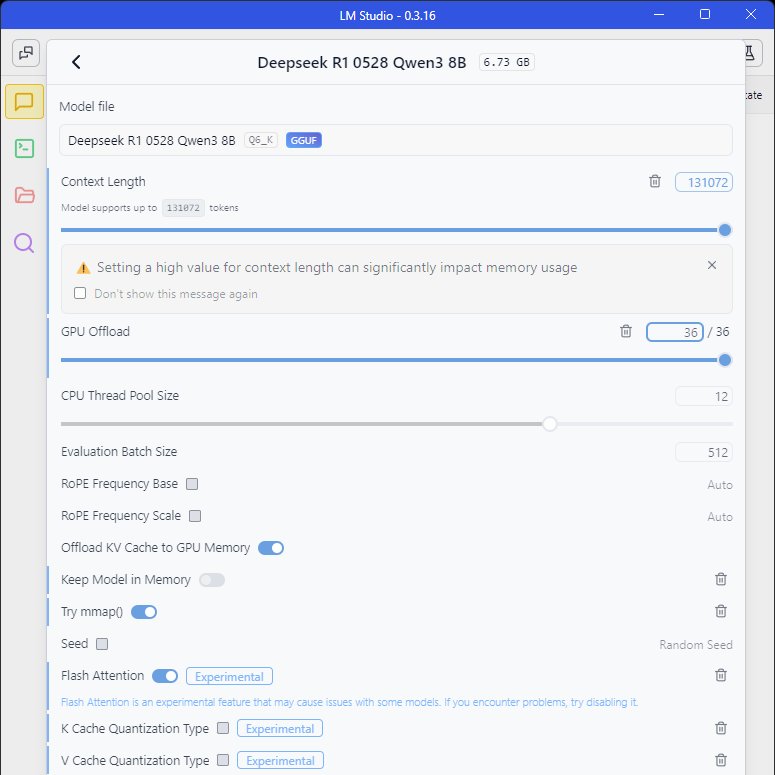Viewport: 775px width, 775px height.
Task: Click Auto value for RoPE Frequency Base
Action: point(720,485)
